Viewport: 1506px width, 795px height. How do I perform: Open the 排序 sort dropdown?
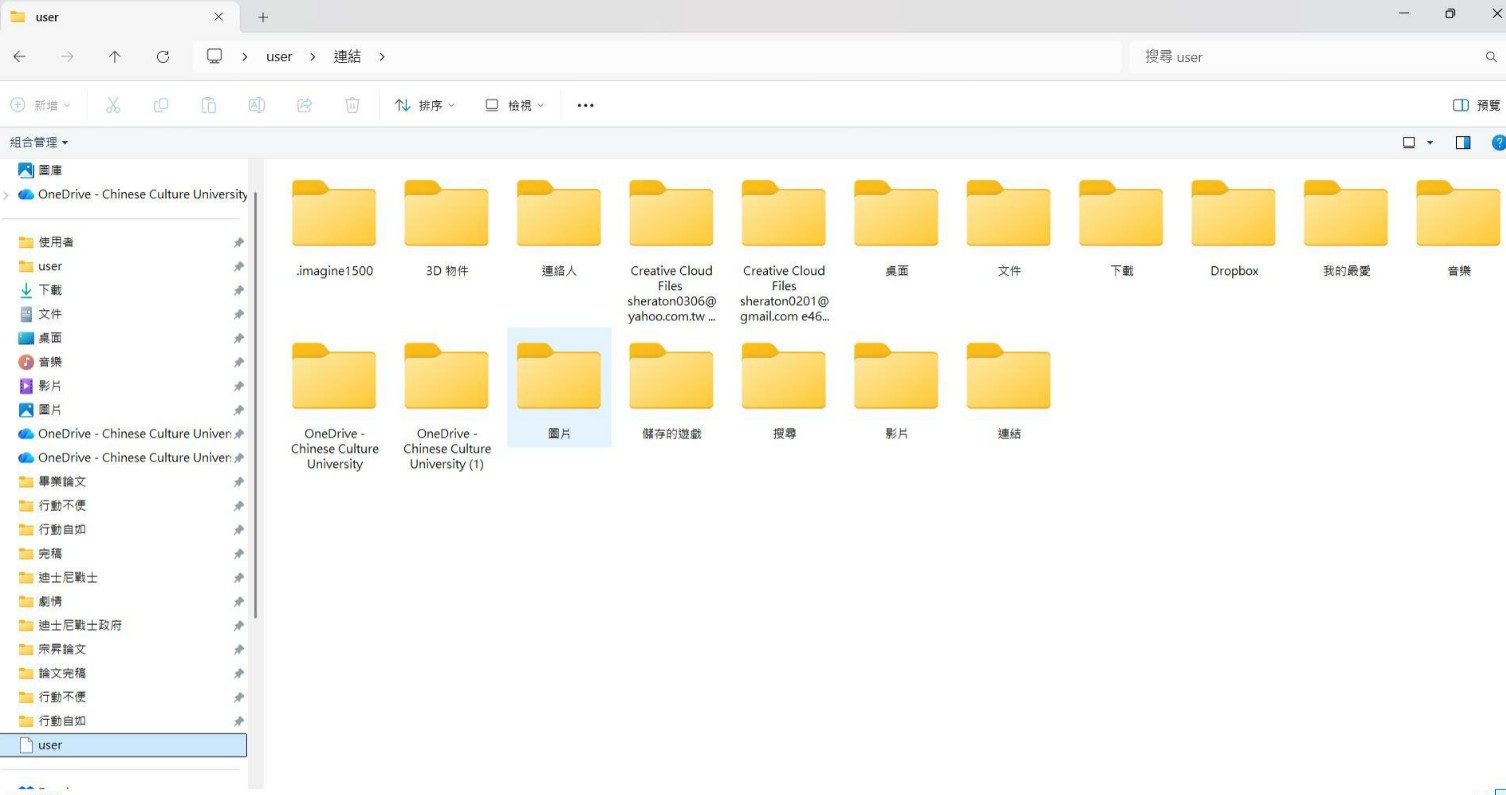coord(425,104)
